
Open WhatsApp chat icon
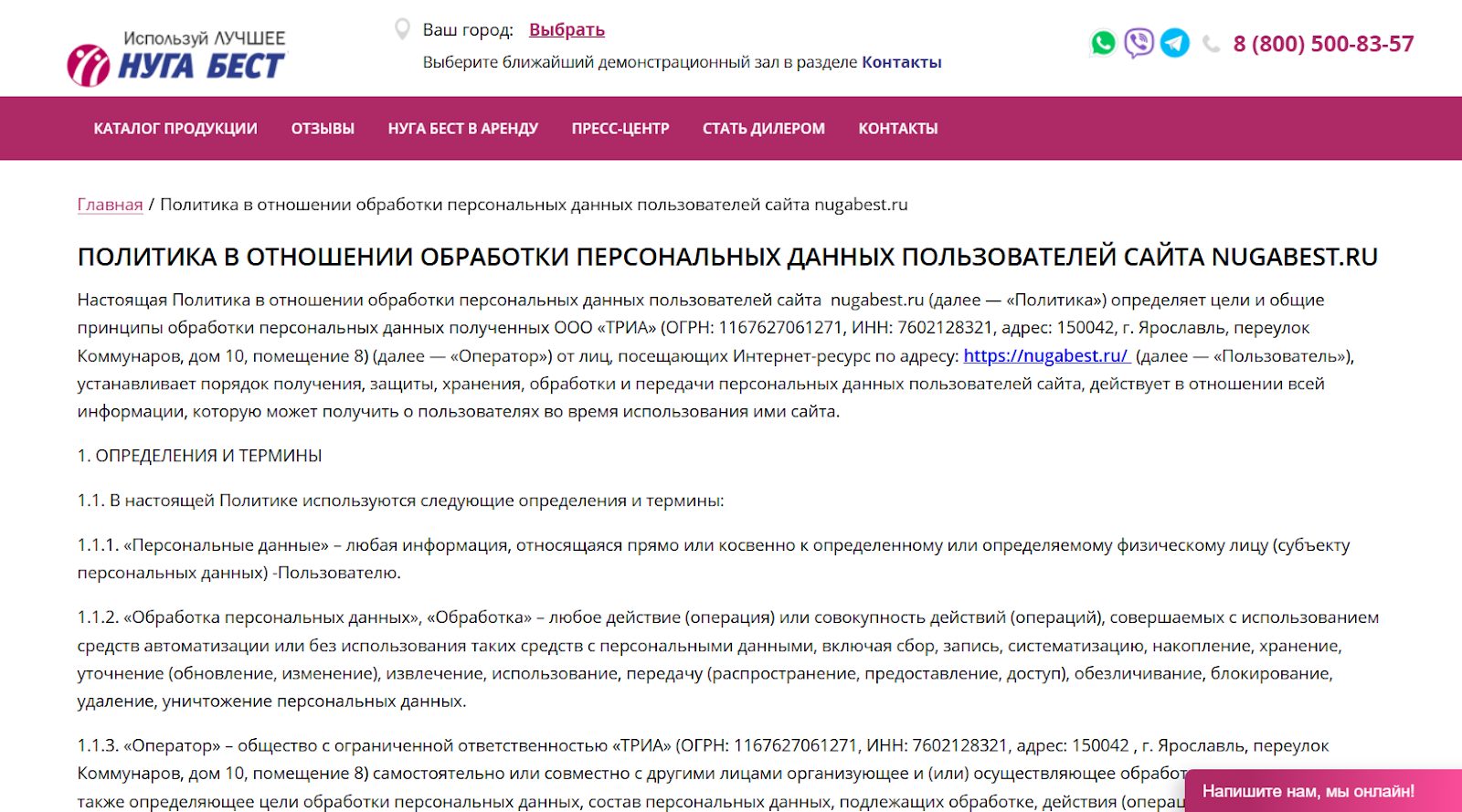point(1103,43)
